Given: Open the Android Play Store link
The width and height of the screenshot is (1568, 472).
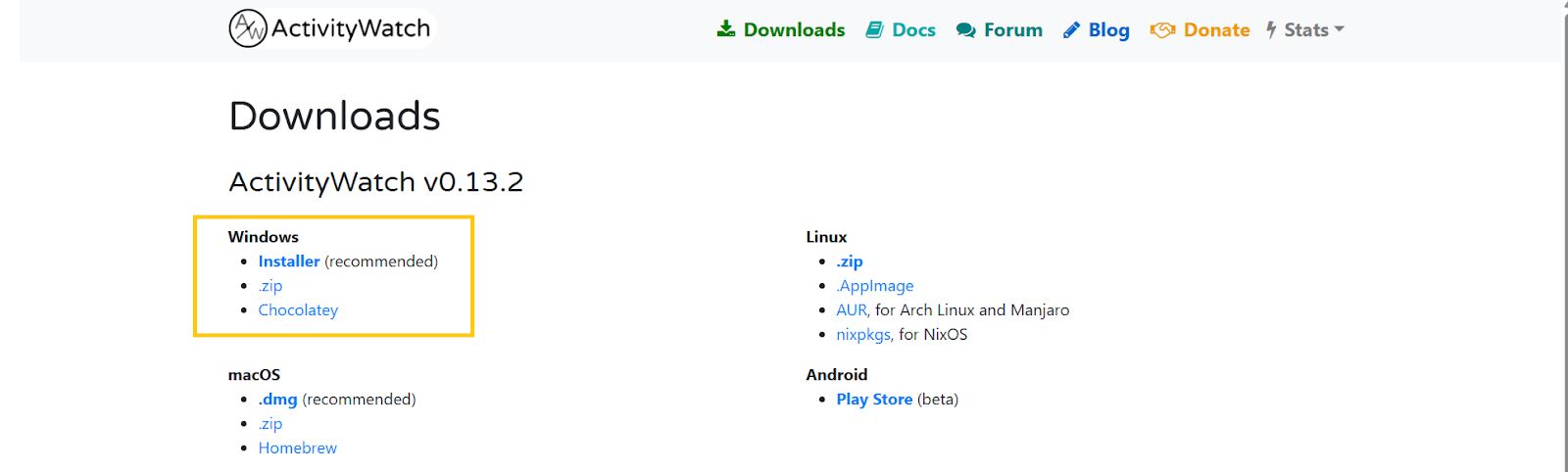Looking at the screenshot, I should pos(874,400).
